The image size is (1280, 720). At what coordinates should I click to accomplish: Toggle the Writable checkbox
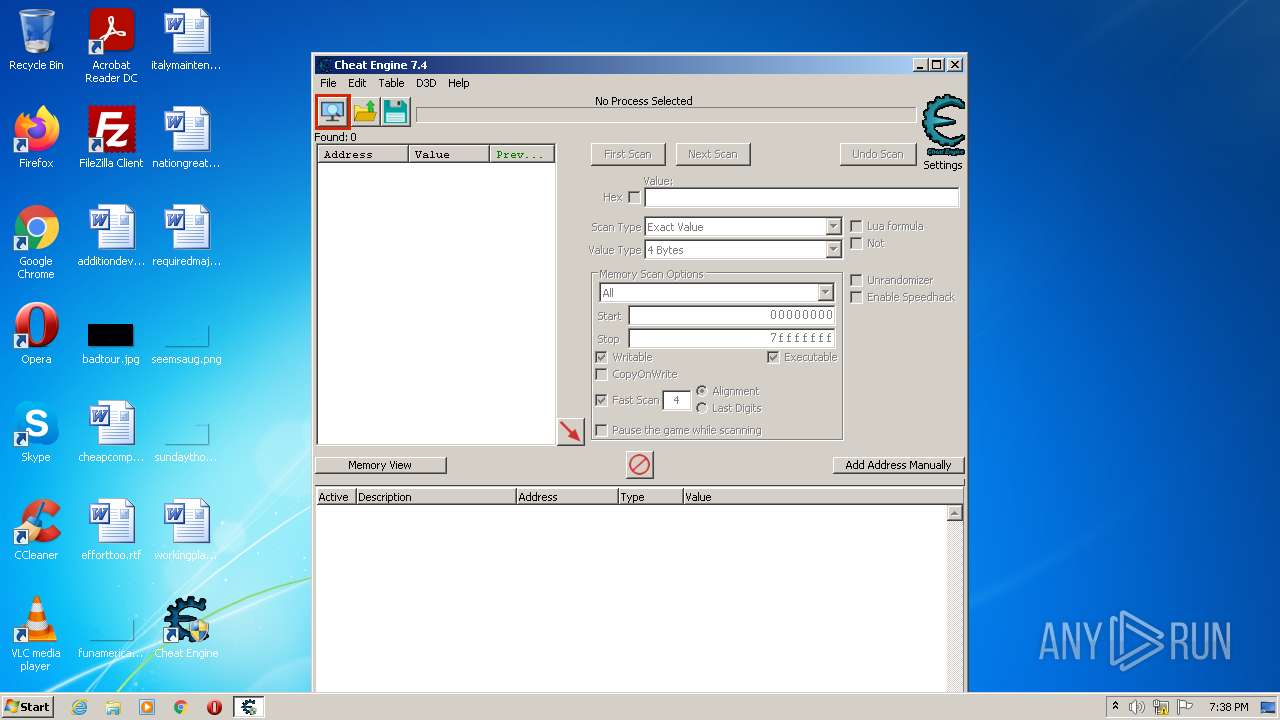[601, 357]
